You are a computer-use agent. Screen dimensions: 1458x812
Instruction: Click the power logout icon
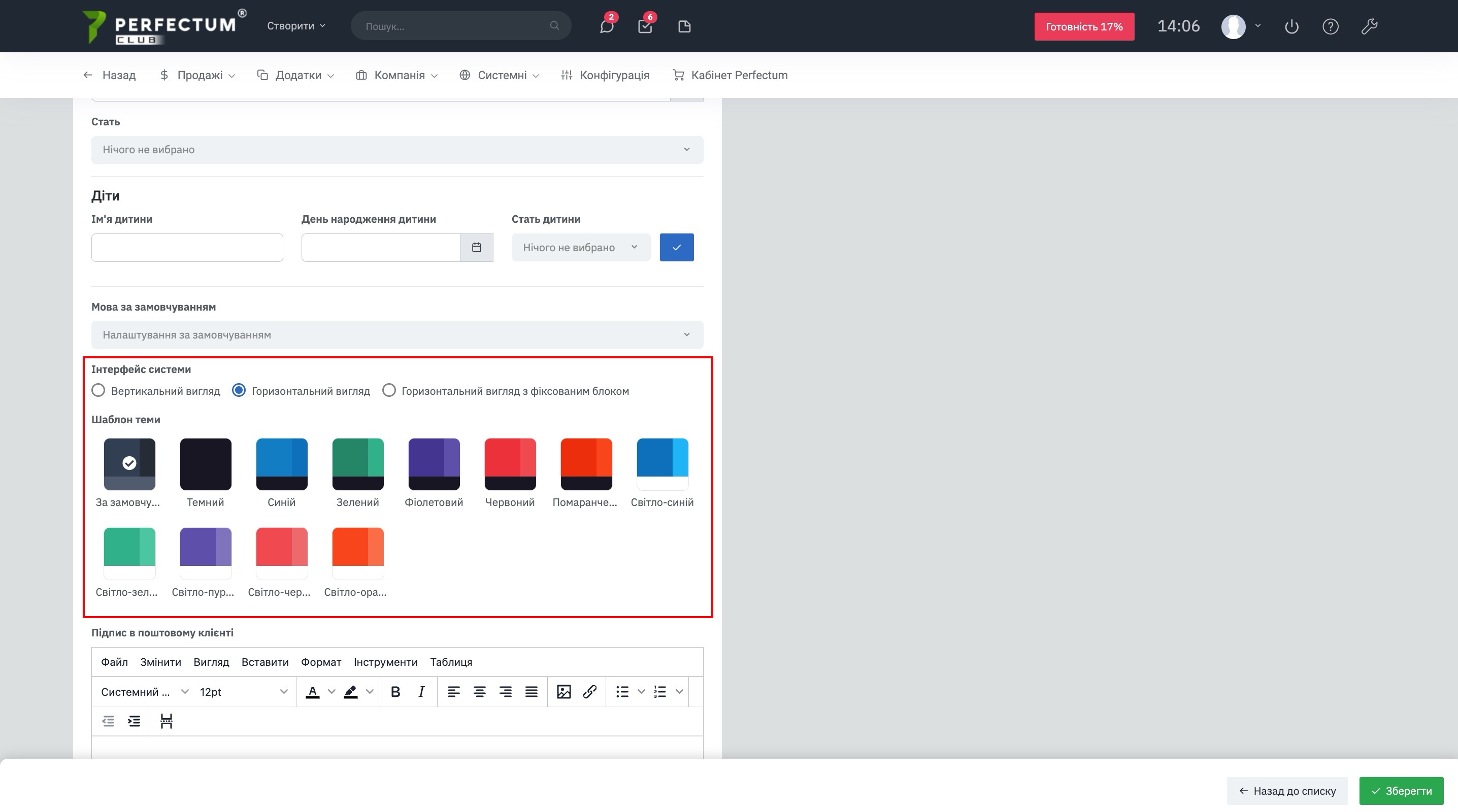tap(1291, 26)
